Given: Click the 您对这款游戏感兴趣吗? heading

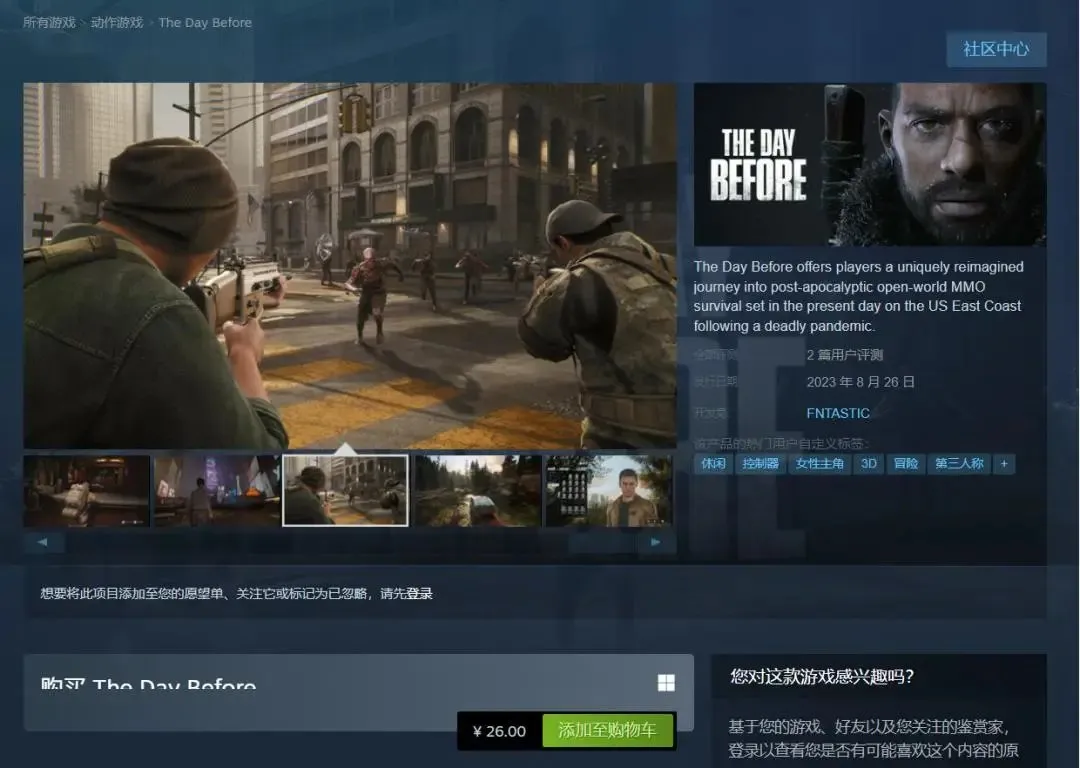Looking at the screenshot, I should [x=822, y=676].
